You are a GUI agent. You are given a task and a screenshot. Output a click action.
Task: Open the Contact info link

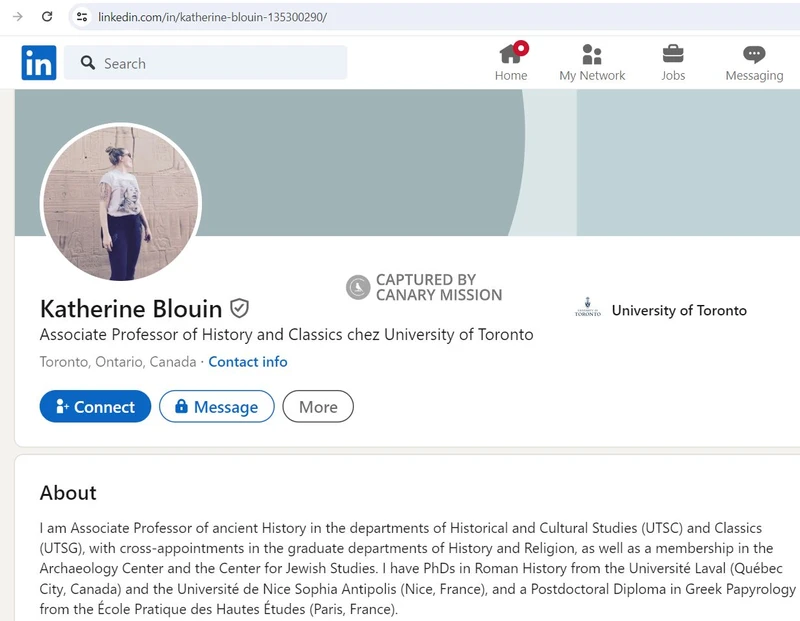(247, 361)
